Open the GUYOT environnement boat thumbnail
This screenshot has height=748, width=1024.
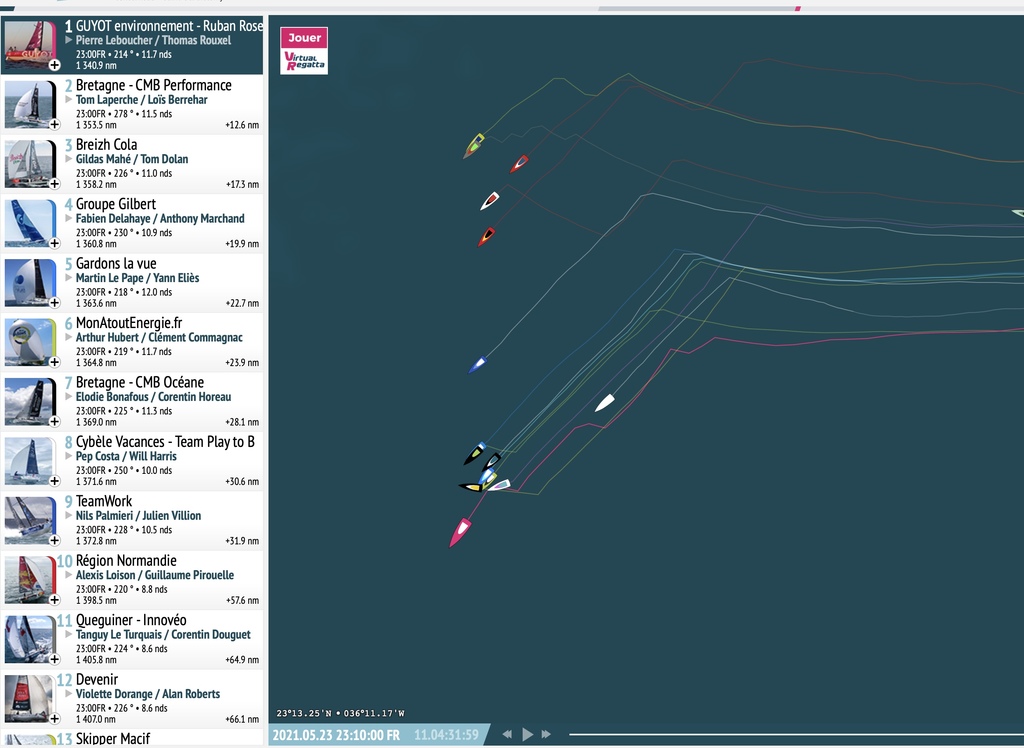(30, 44)
